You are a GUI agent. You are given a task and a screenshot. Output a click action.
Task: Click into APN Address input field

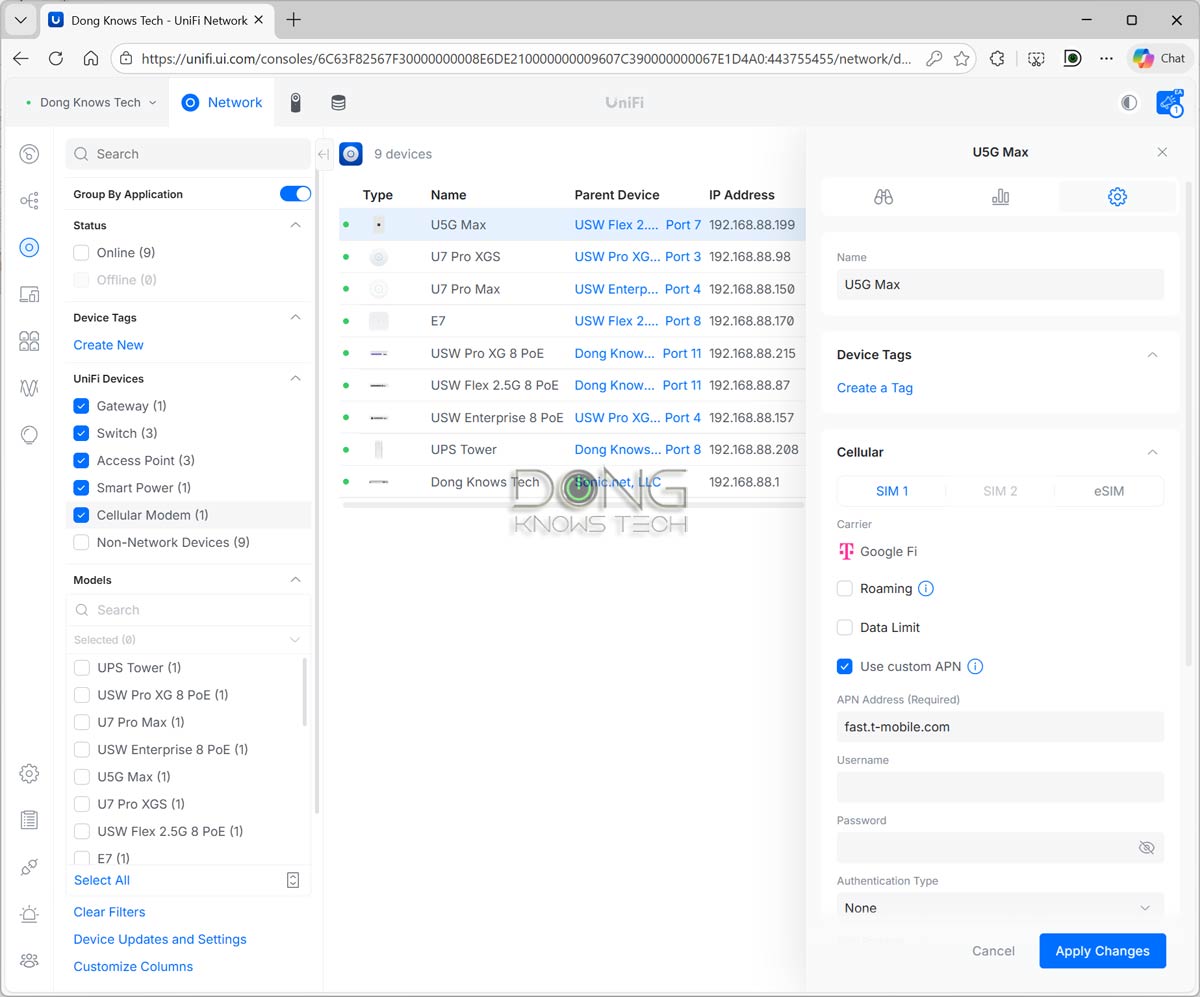(x=1000, y=727)
